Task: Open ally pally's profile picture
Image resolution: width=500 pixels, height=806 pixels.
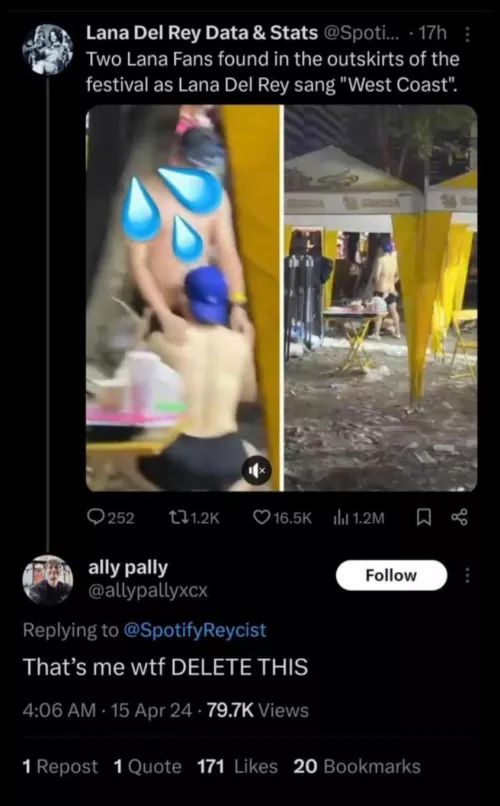Action: click(x=47, y=580)
